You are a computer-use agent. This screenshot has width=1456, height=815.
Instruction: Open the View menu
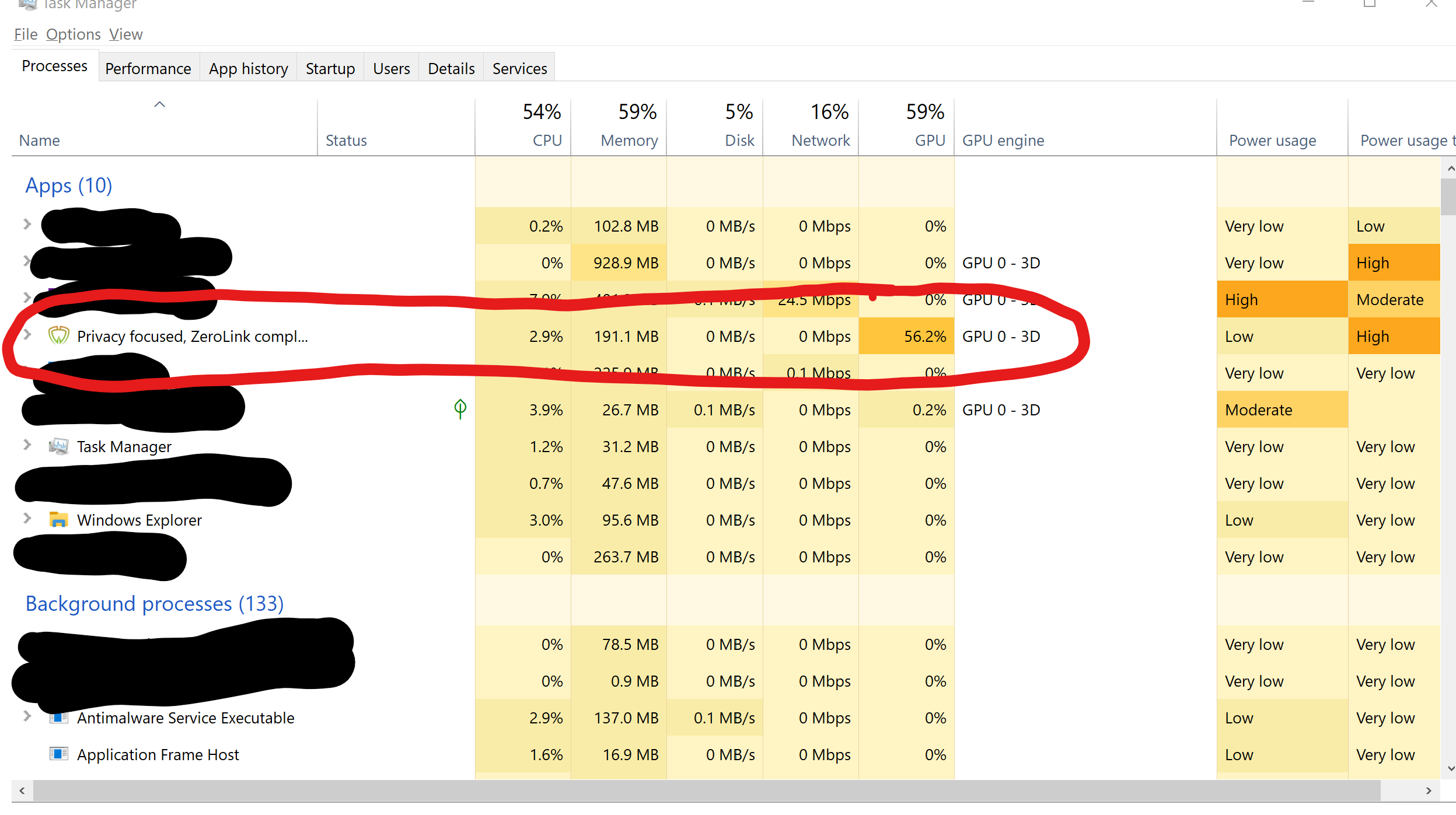(125, 34)
